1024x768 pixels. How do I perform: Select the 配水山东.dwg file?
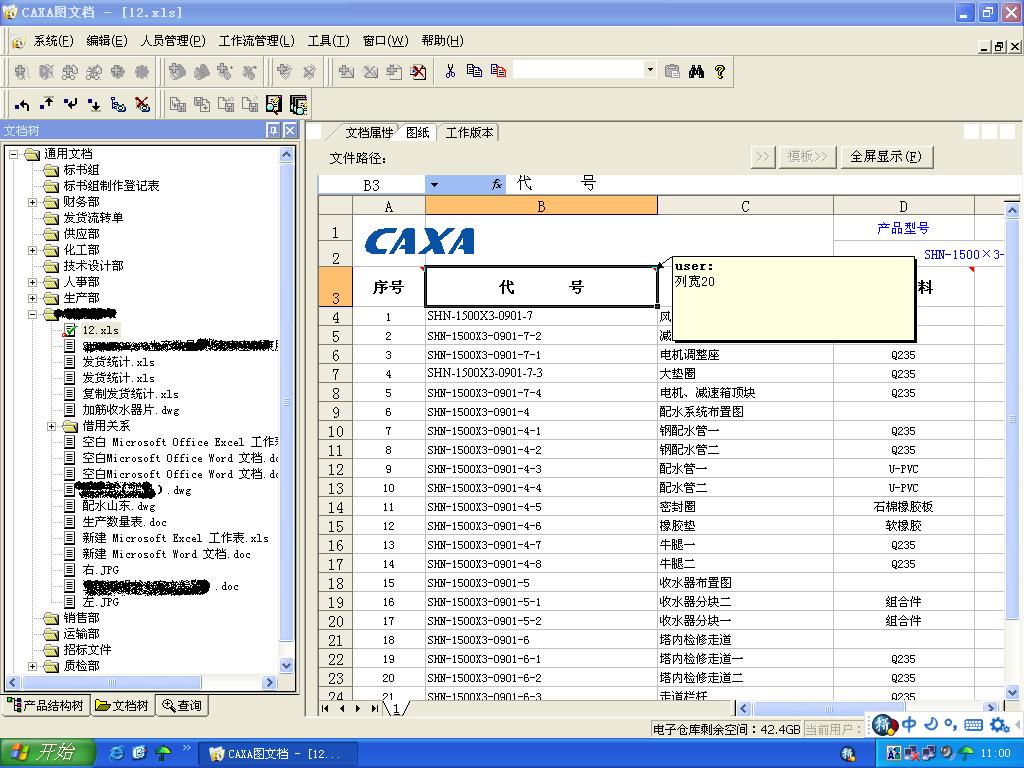click(x=118, y=506)
